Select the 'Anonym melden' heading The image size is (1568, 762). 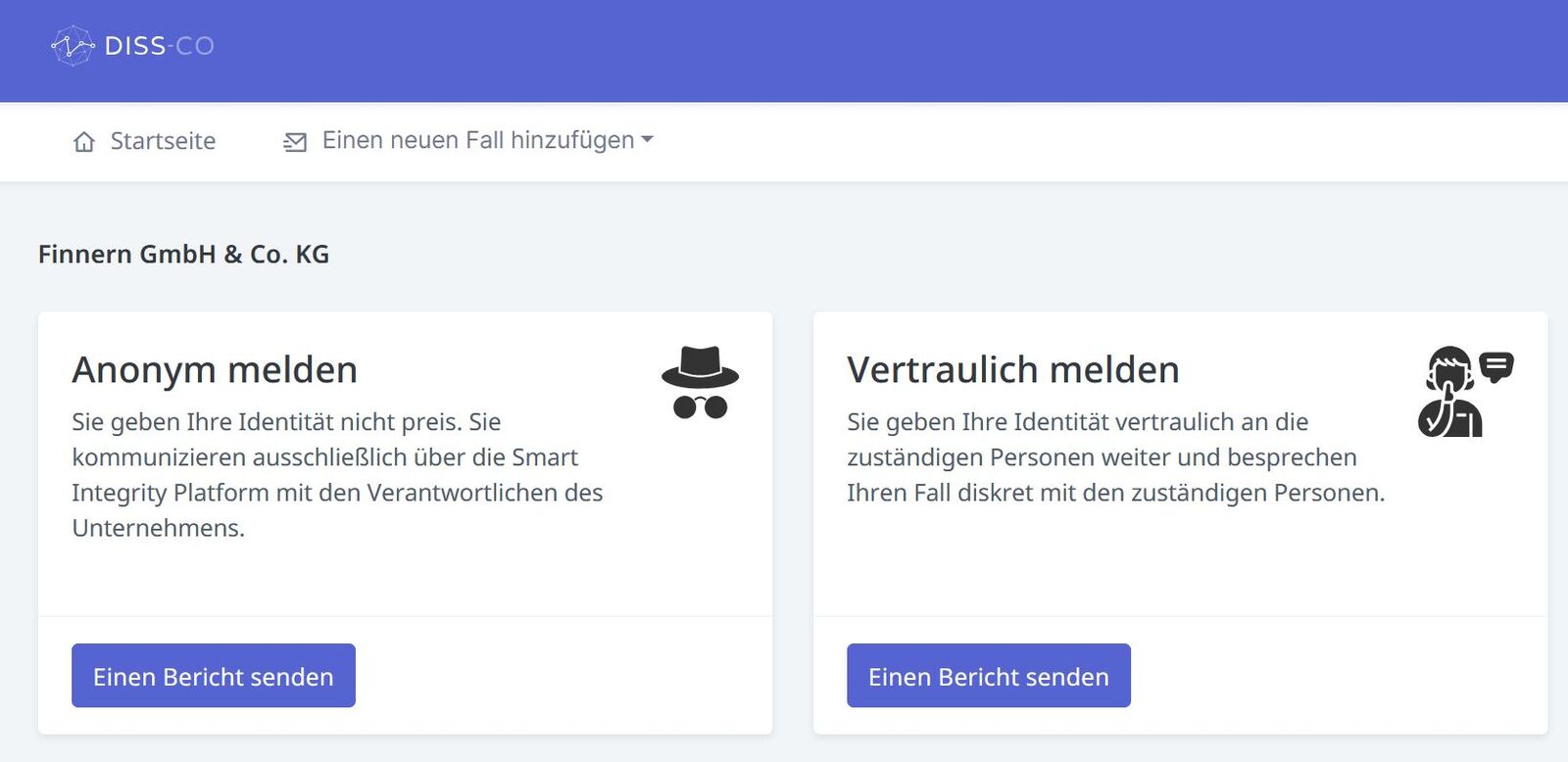215,370
